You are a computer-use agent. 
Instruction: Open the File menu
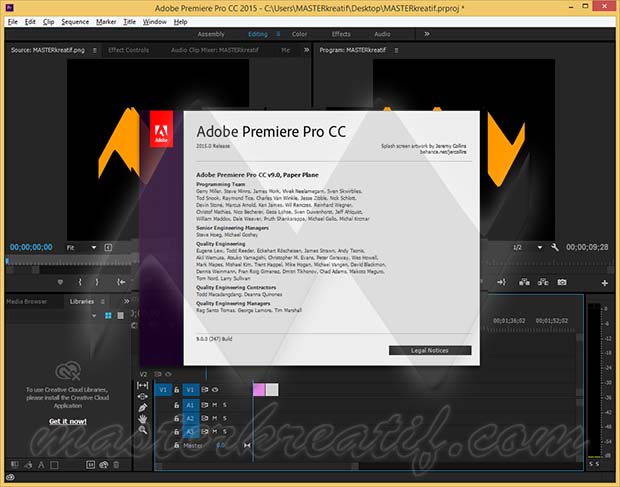coord(13,22)
